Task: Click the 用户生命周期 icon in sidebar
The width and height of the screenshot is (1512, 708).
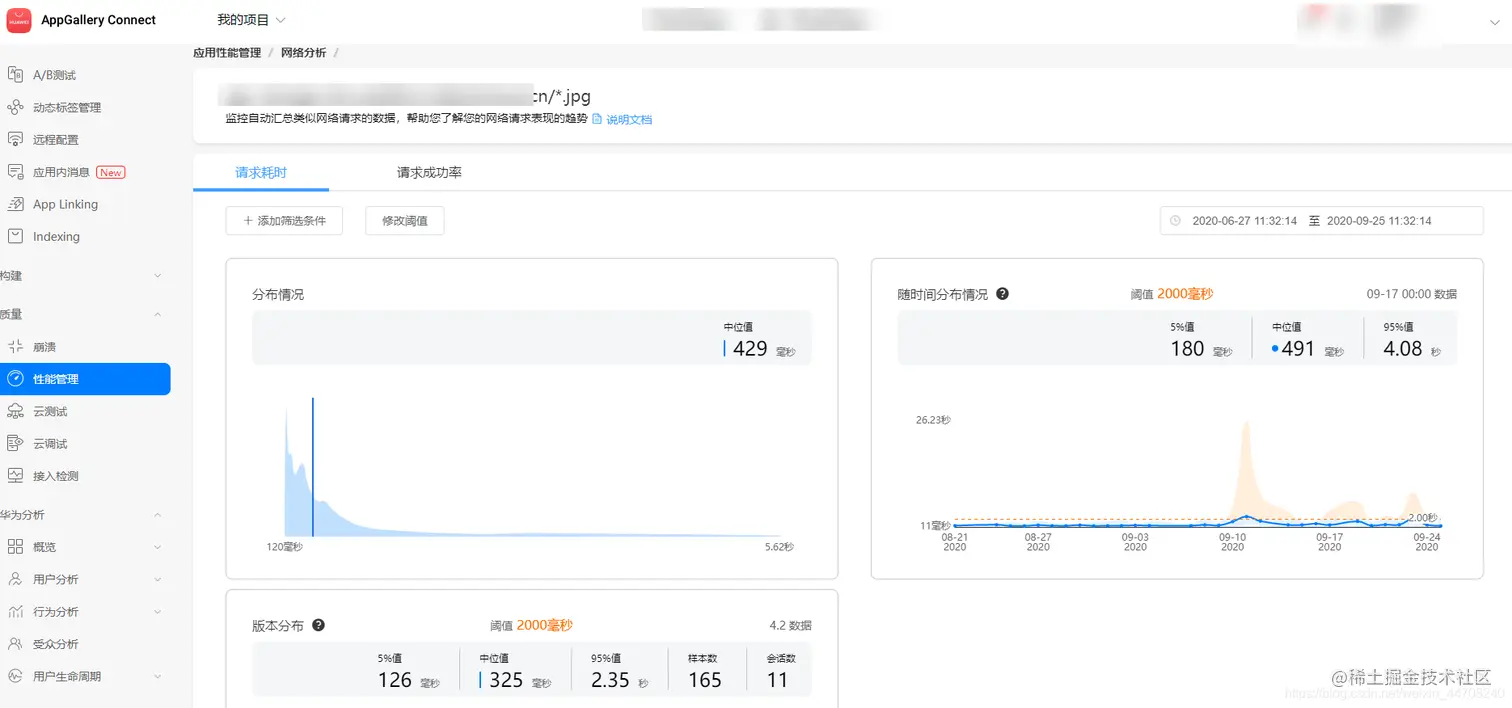Action: [x=15, y=676]
